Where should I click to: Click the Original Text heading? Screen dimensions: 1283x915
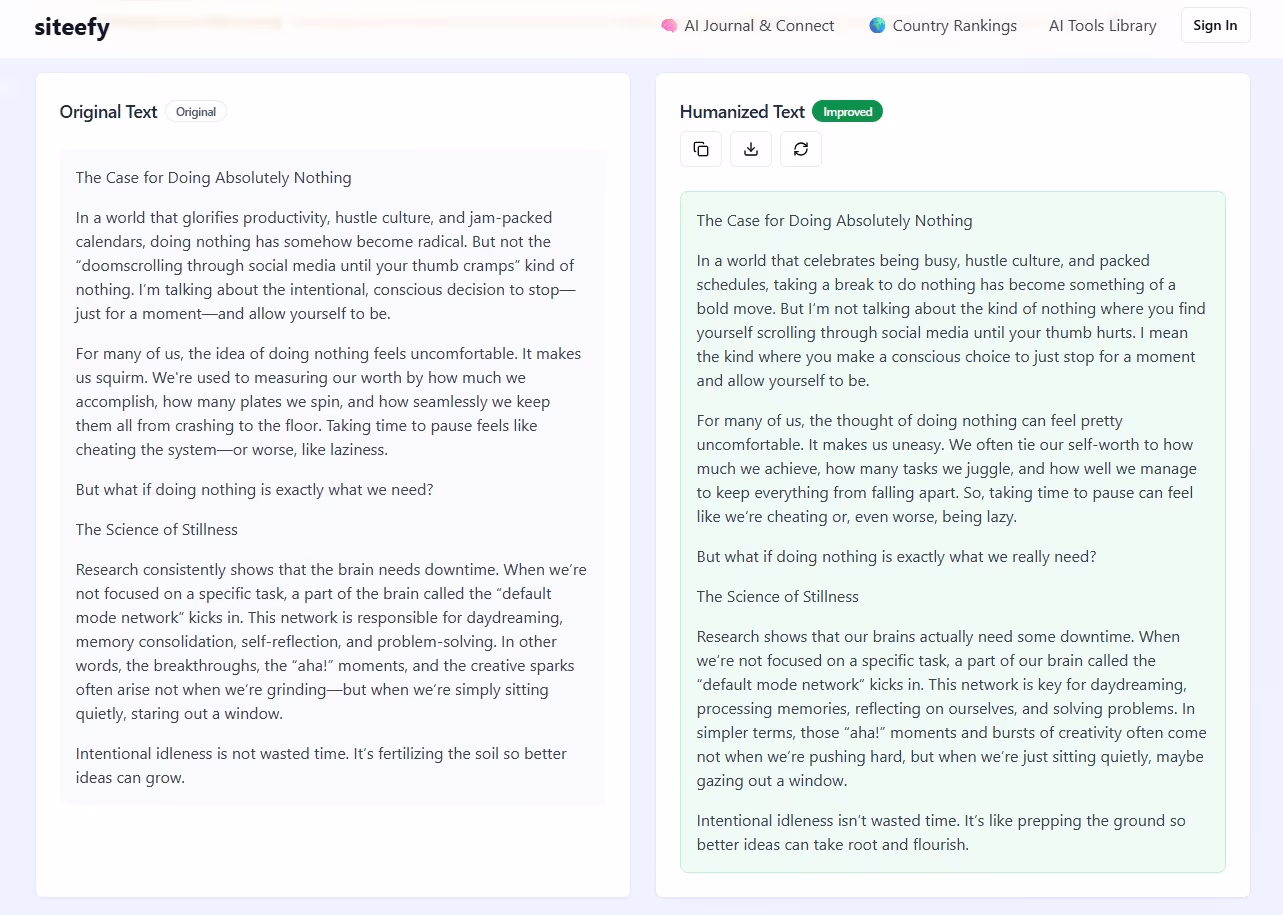(x=108, y=111)
